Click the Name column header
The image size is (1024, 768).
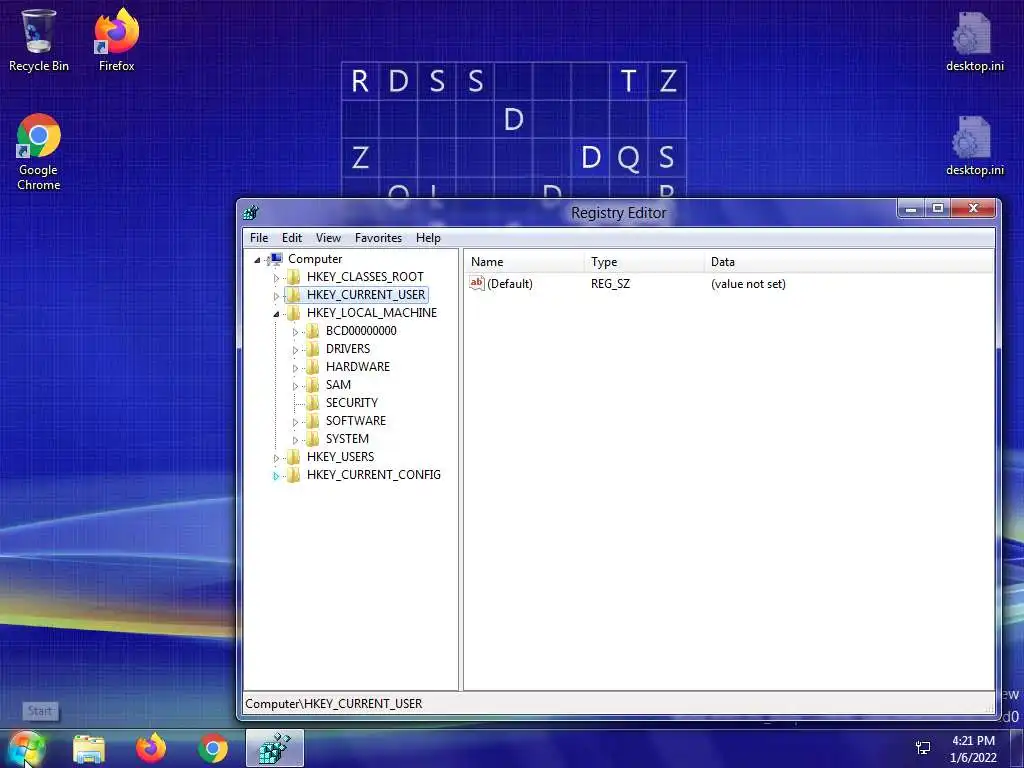coord(524,262)
